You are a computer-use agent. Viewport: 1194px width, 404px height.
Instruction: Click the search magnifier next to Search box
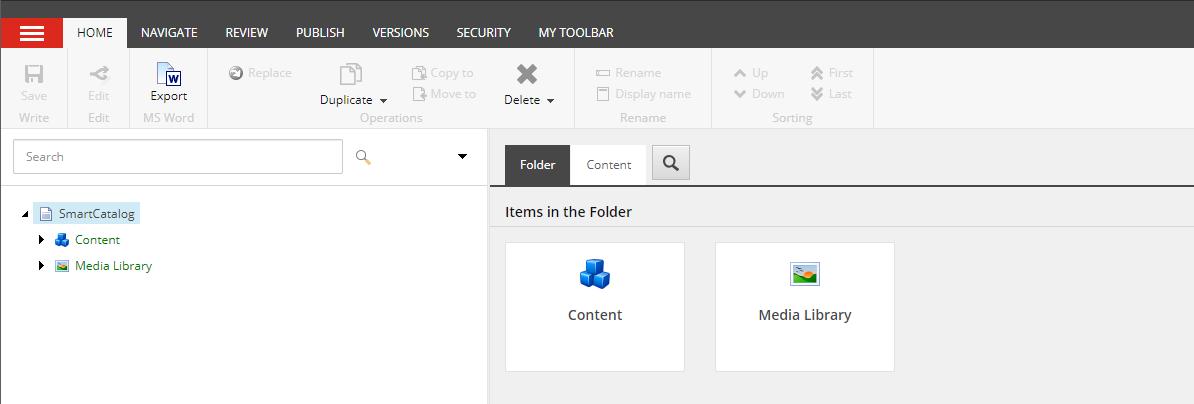tap(363, 157)
